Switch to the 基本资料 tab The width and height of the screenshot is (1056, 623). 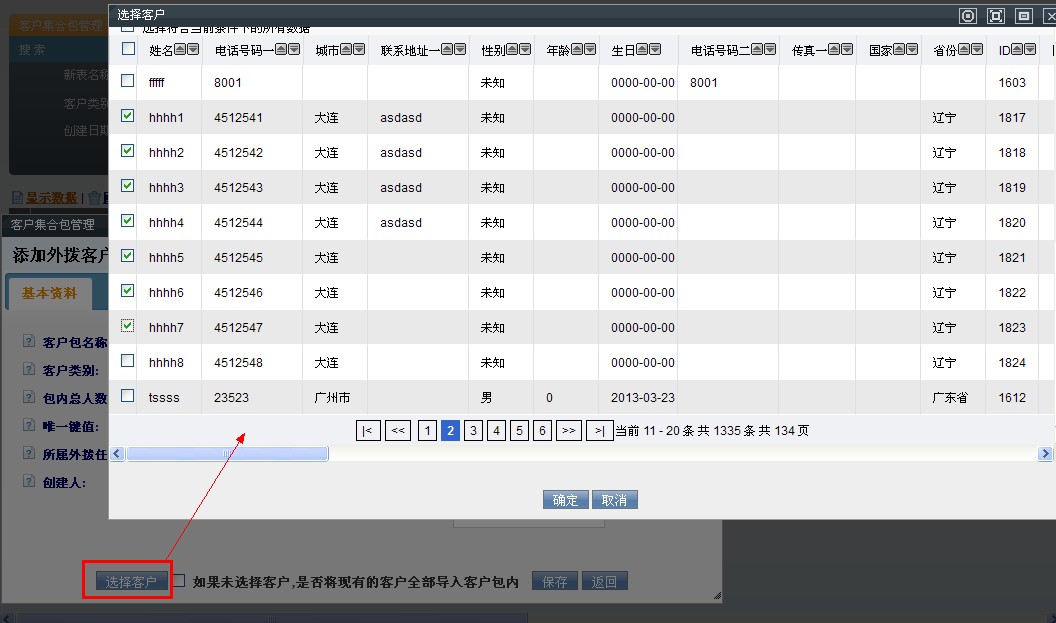tap(49, 293)
